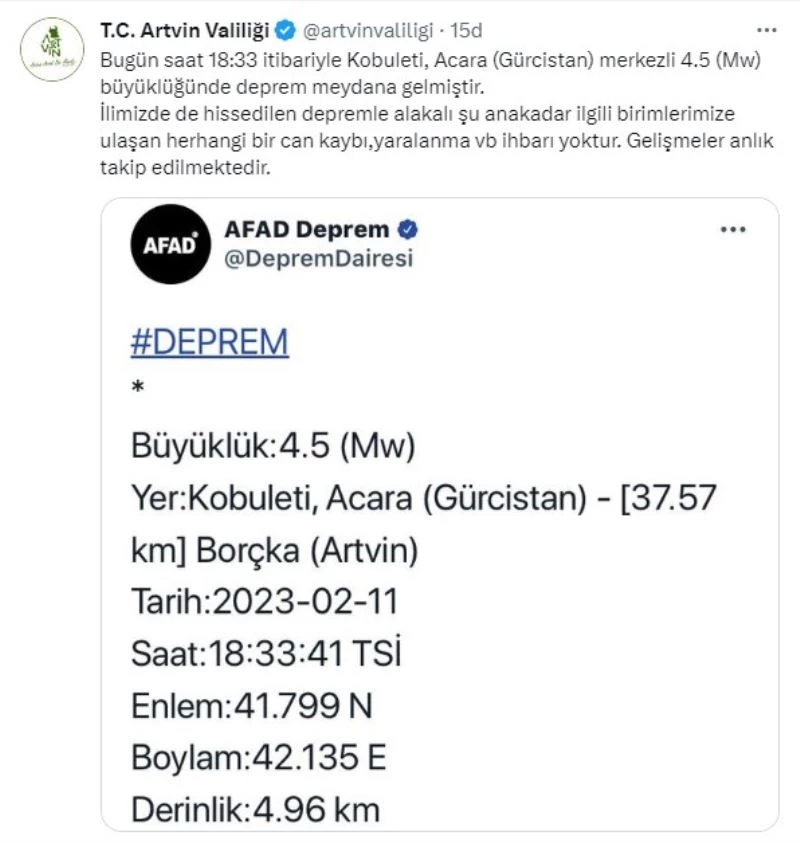Viewport: 800px width, 843px height.
Task: Click the tweet text starting "Bugün saat 18:33"
Action: click(x=430, y=60)
